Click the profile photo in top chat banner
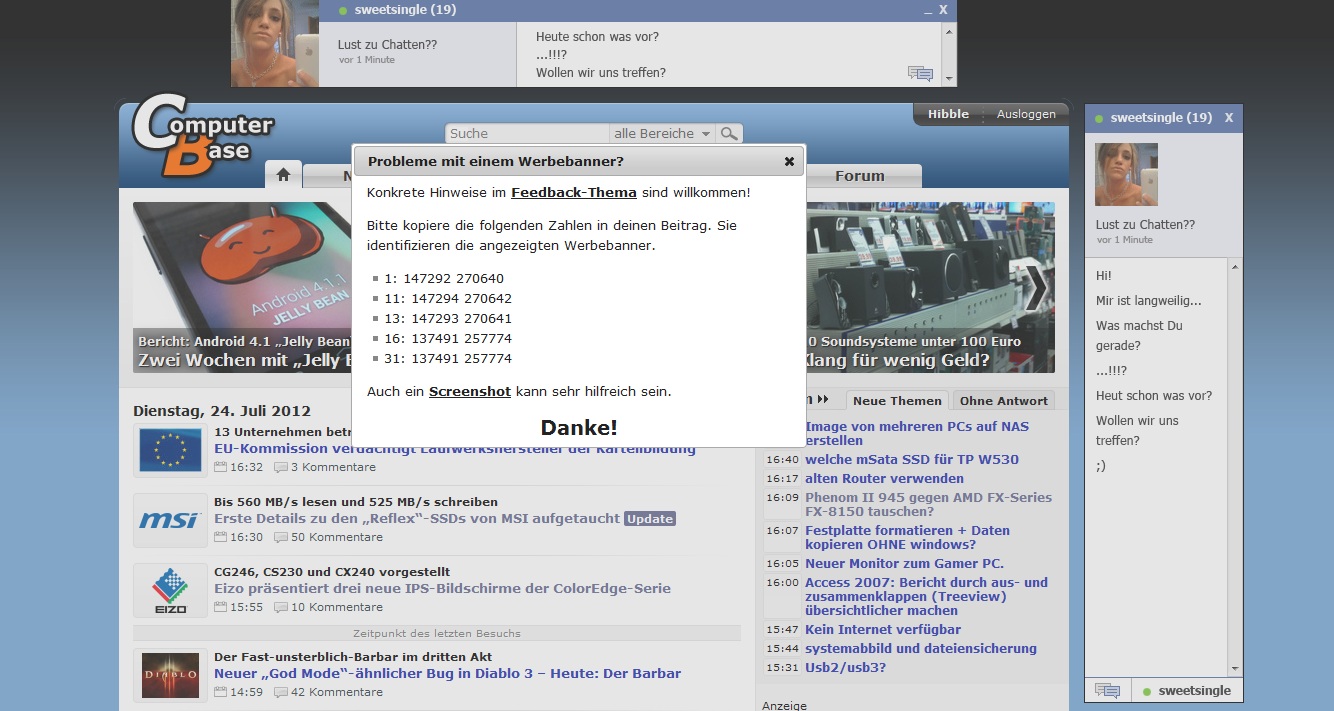Image resolution: width=1334 pixels, height=711 pixels. pos(275,43)
